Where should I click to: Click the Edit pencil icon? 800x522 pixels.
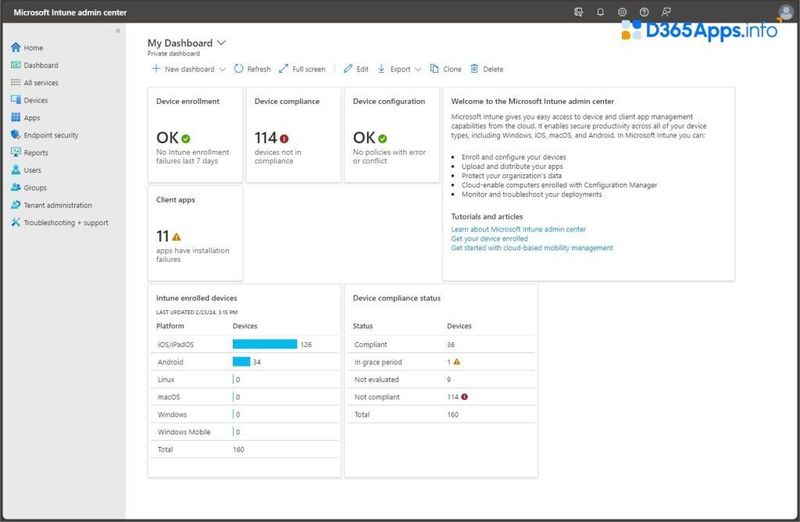(x=348, y=69)
